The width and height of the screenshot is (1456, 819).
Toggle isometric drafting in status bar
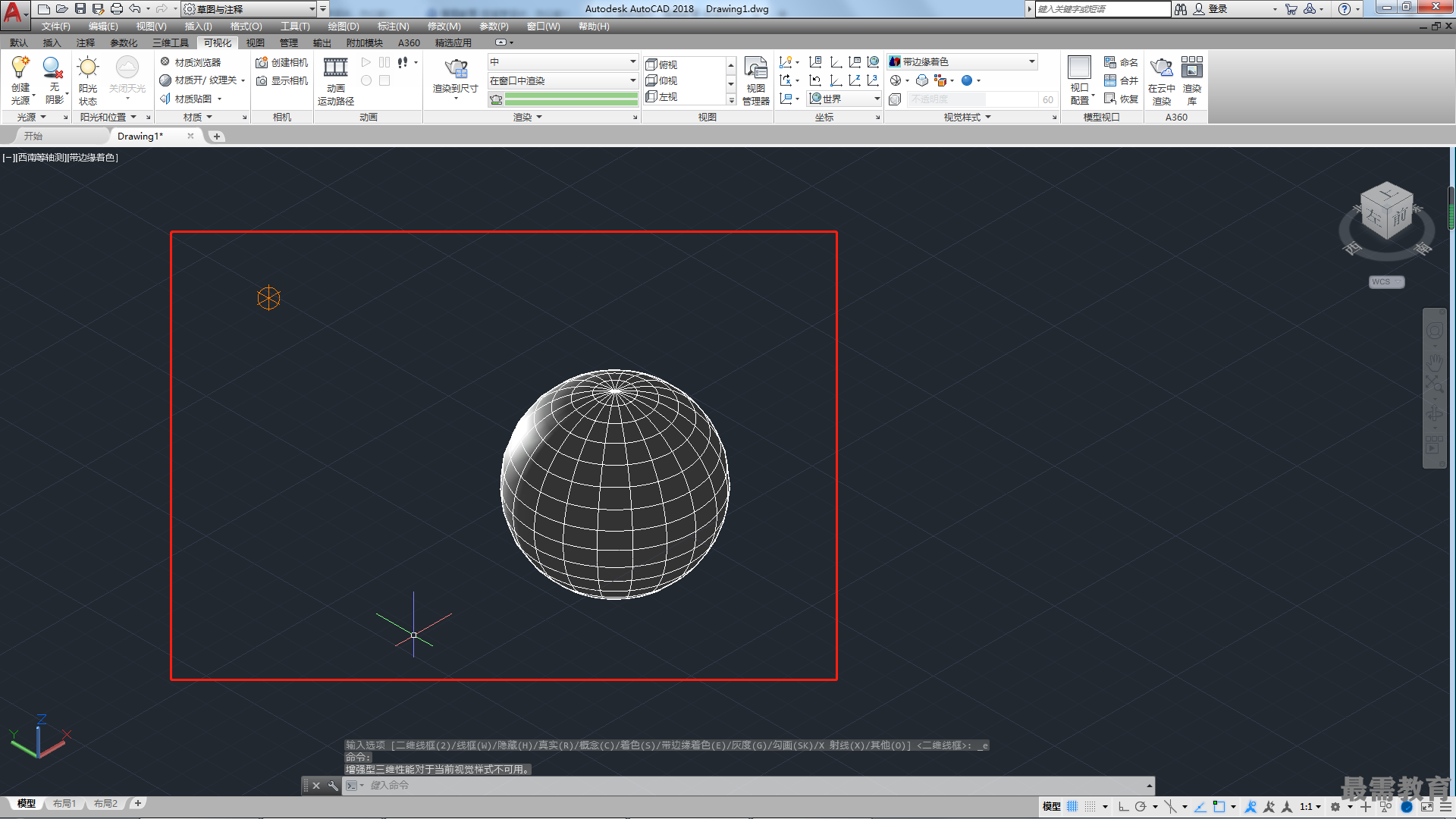tap(1170, 807)
